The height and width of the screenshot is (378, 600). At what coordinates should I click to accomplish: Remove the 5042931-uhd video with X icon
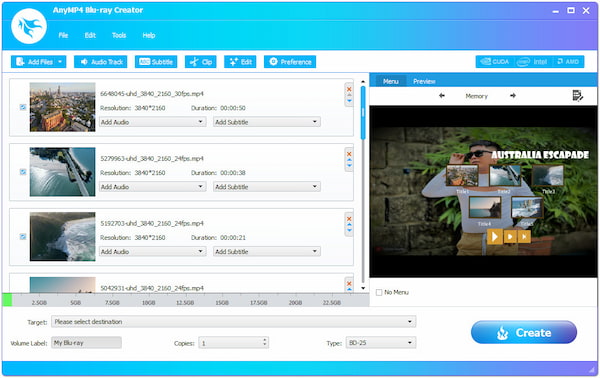coord(349,284)
